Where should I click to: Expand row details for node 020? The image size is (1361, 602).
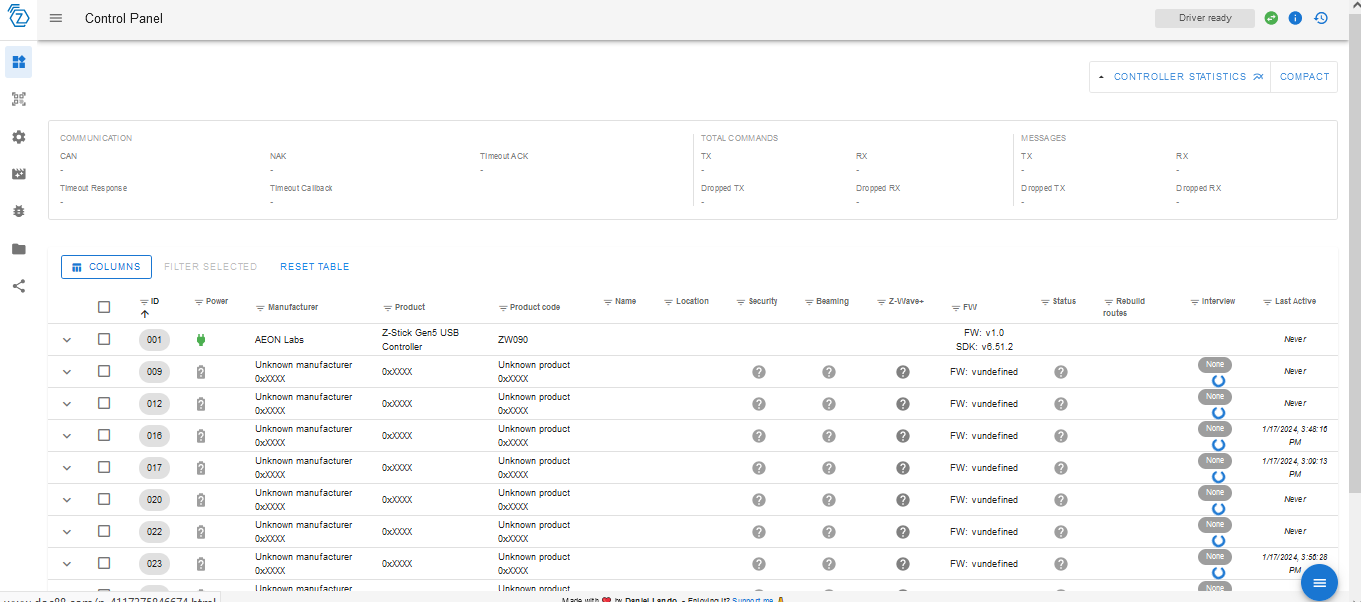(67, 500)
